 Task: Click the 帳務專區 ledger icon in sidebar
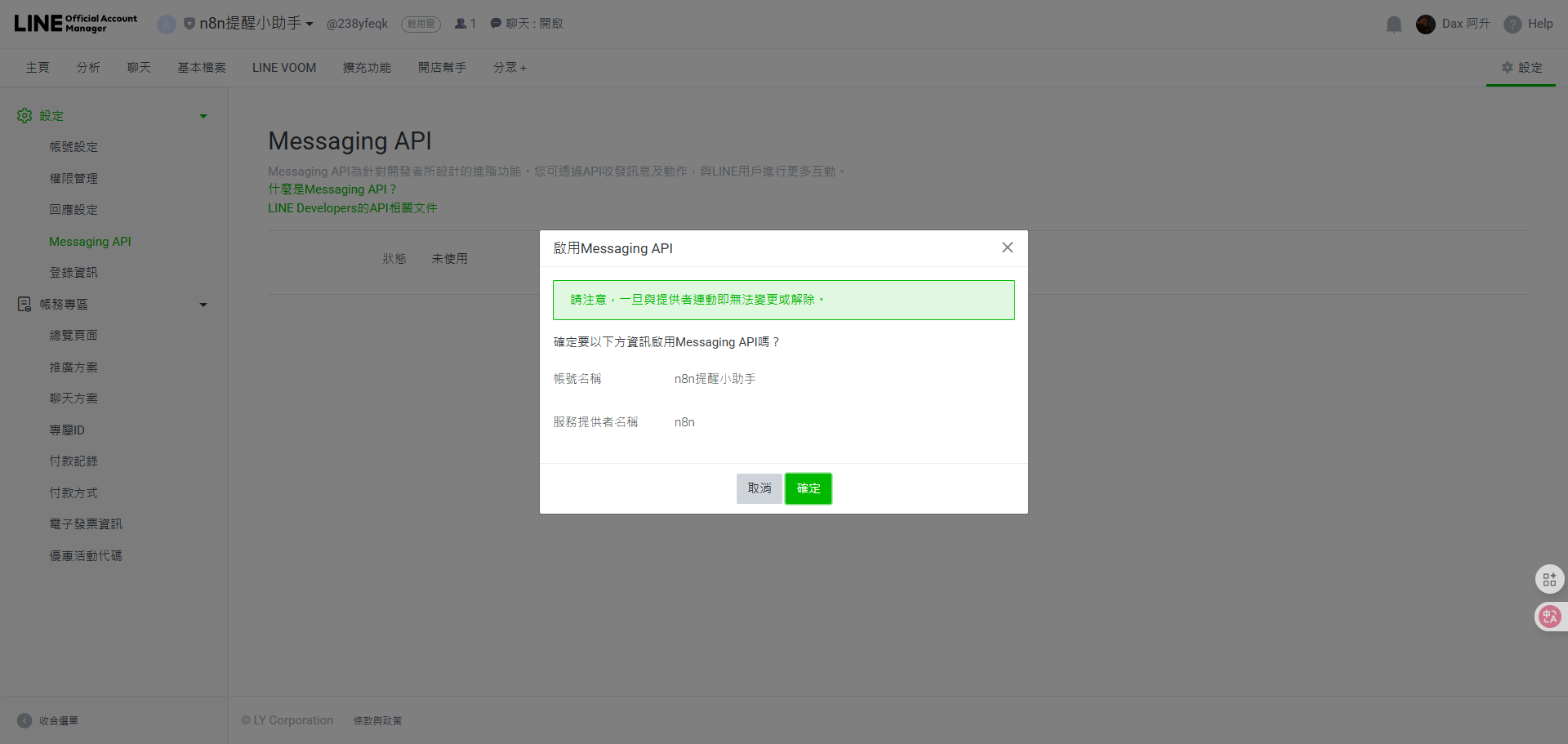pos(24,304)
